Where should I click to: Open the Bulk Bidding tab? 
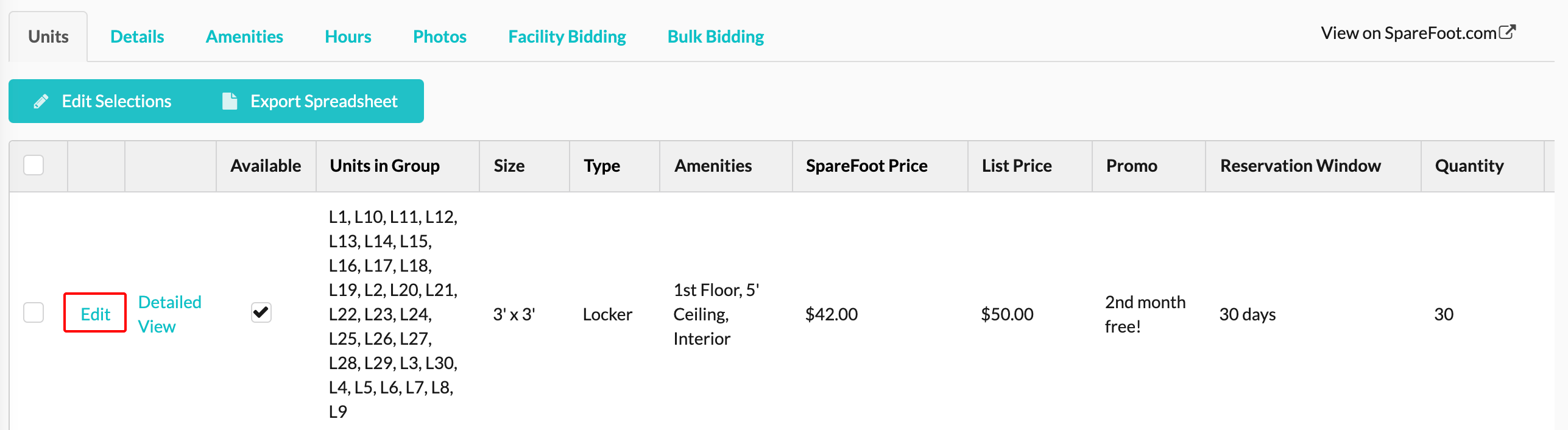click(716, 37)
